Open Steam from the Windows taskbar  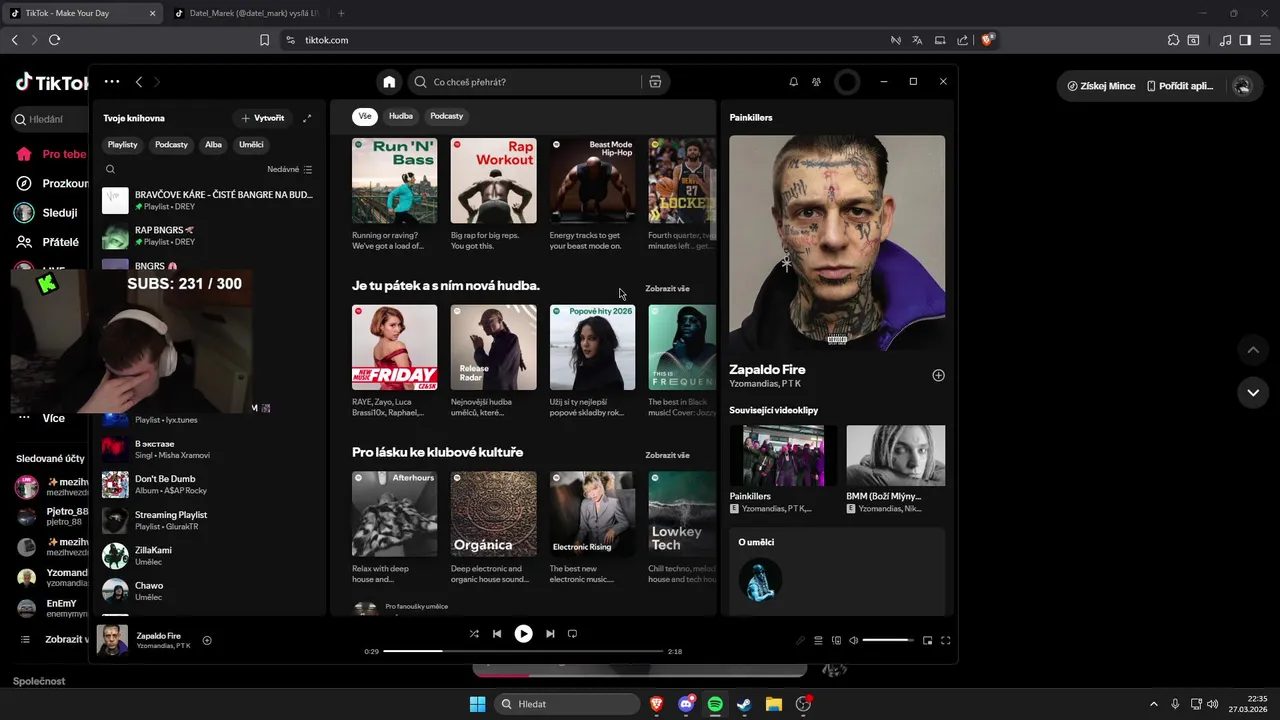click(744, 704)
